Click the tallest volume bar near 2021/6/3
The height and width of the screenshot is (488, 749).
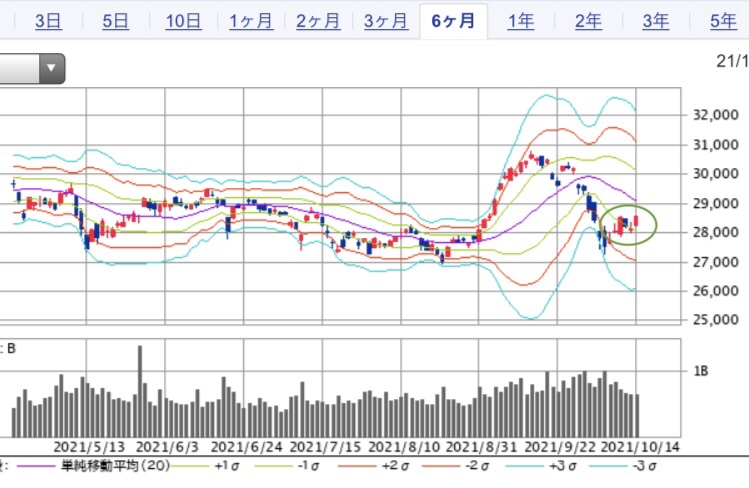click(139, 391)
